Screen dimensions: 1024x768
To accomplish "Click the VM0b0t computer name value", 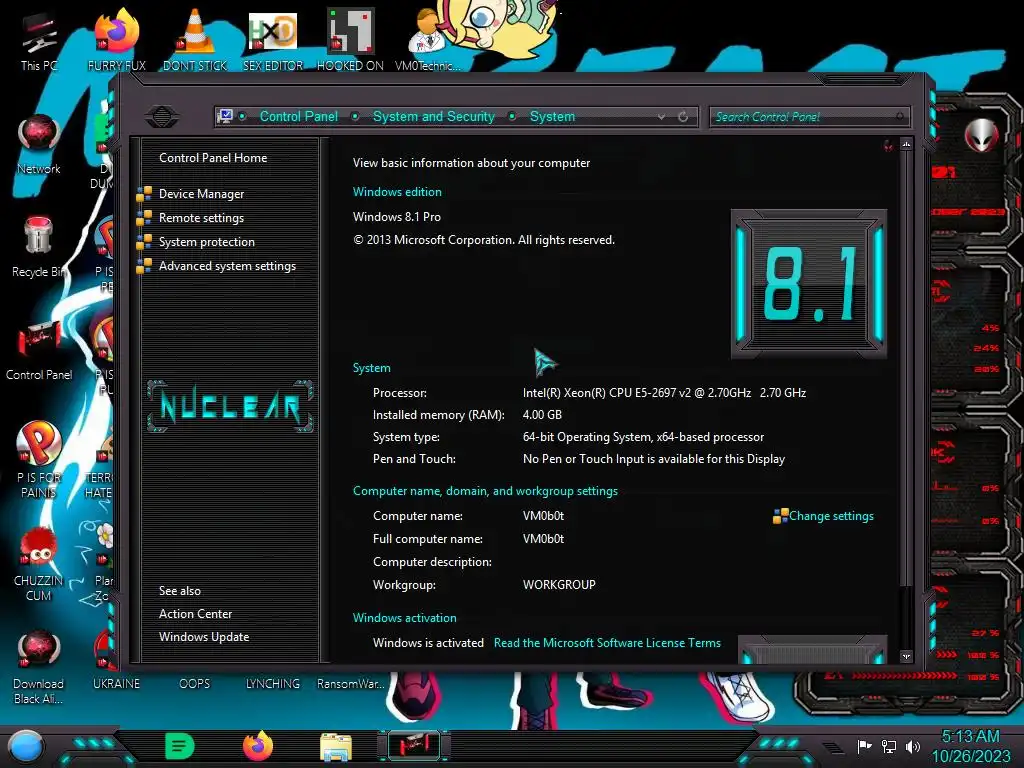I will tap(543, 516).
